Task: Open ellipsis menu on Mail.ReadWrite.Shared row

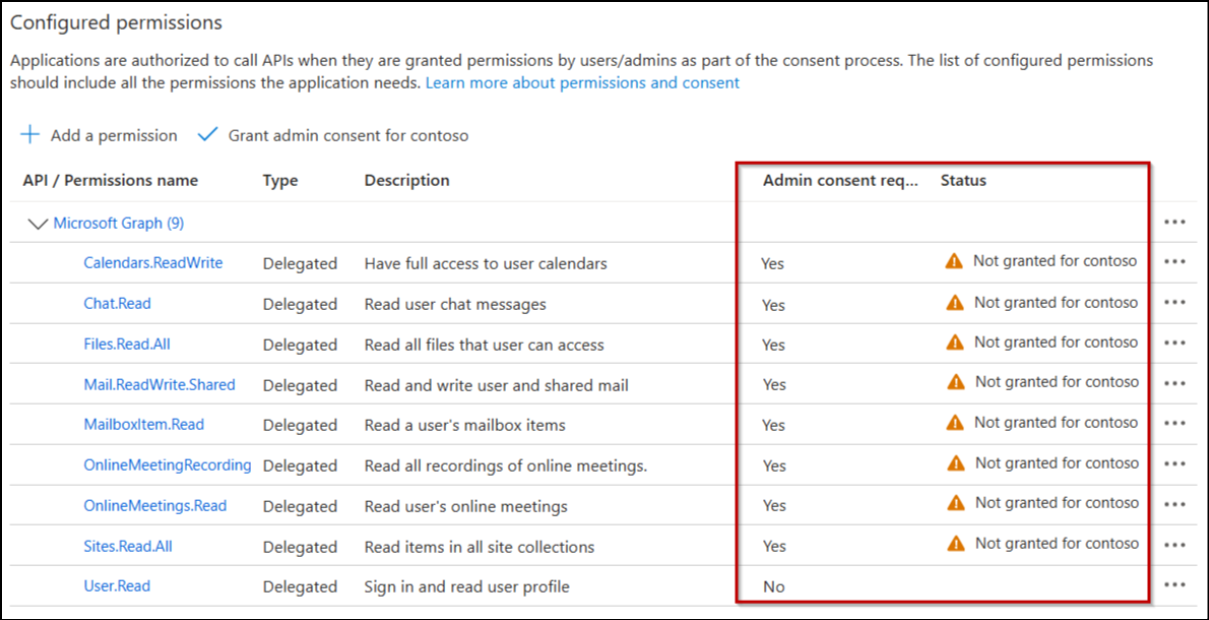Action: click(x=1175, y=383)
